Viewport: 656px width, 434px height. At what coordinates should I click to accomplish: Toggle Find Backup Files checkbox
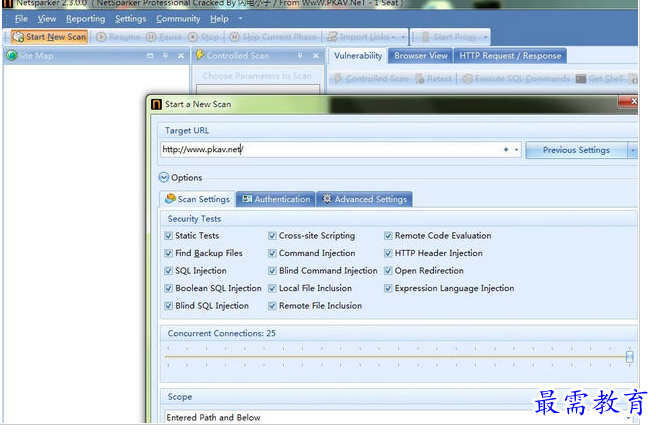[x=169, y=253]
